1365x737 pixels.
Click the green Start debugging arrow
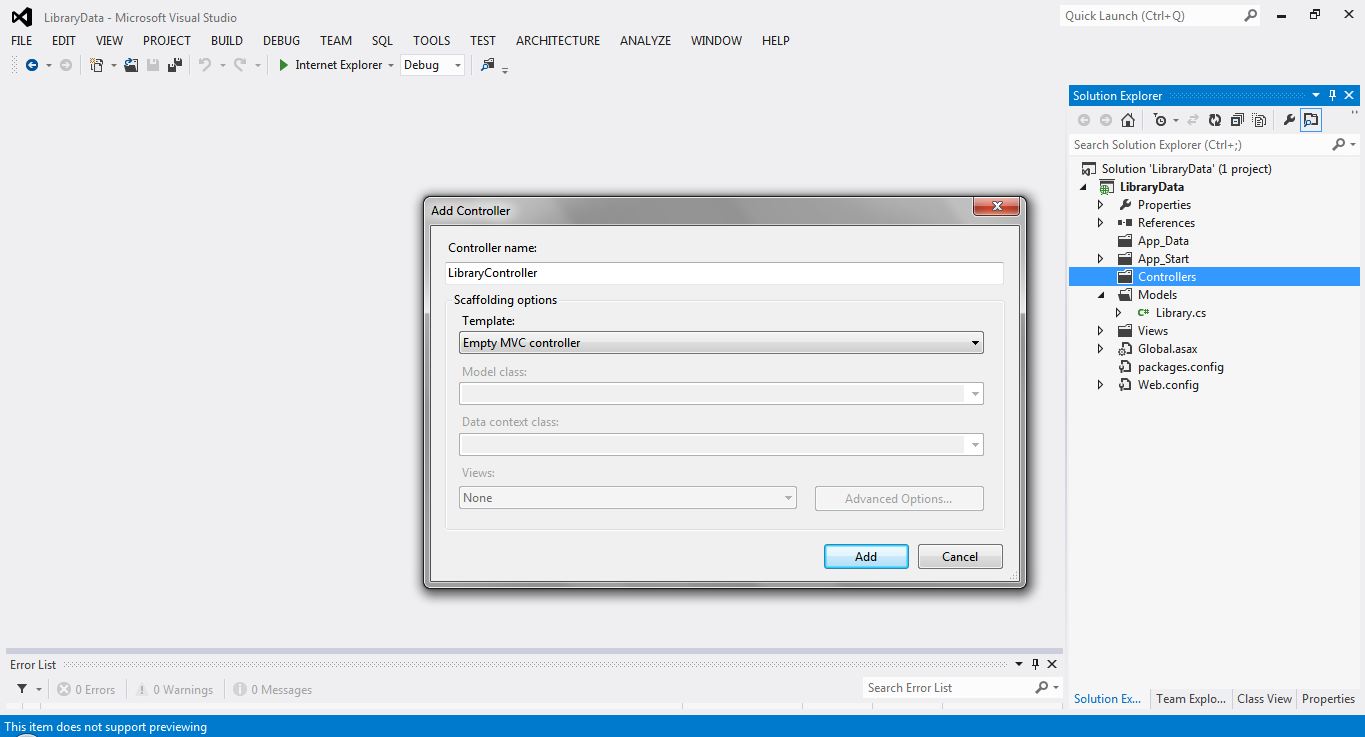tap(284, 65)
